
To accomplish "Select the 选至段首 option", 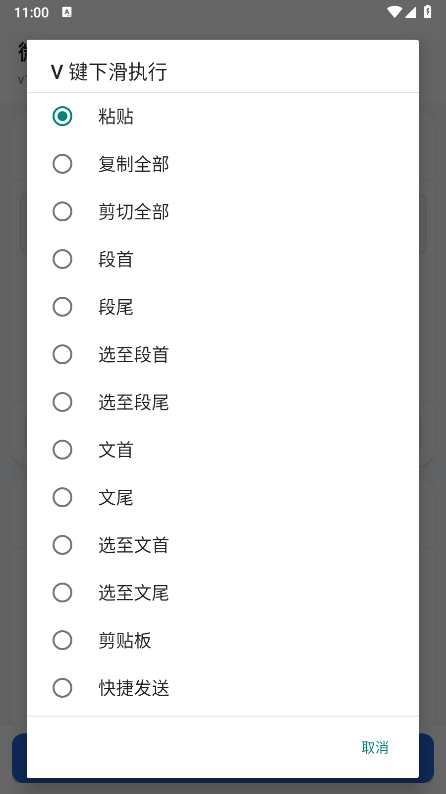I will 223,354.
